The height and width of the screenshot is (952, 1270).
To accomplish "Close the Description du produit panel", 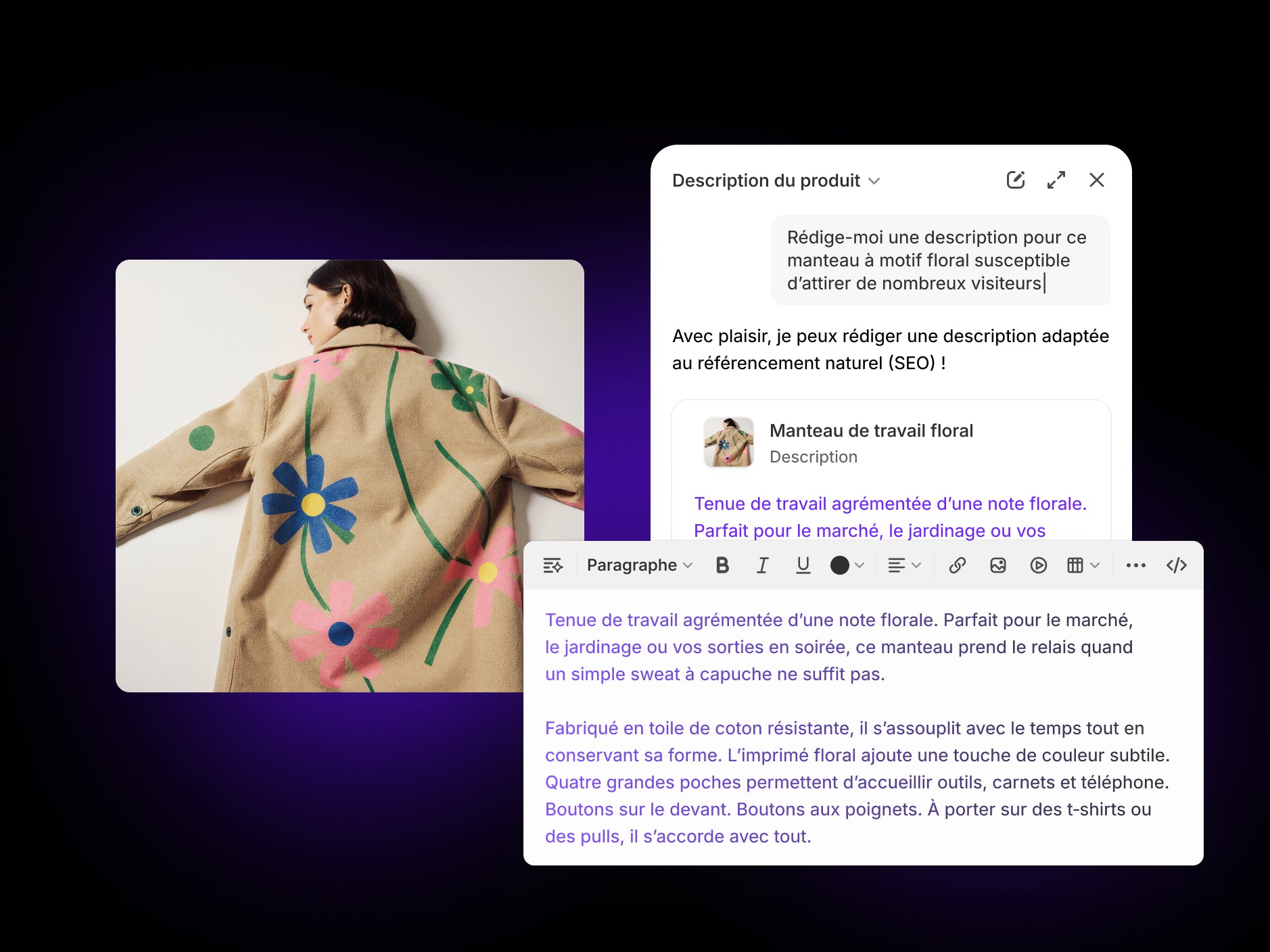I will [x=1097, y=180].
